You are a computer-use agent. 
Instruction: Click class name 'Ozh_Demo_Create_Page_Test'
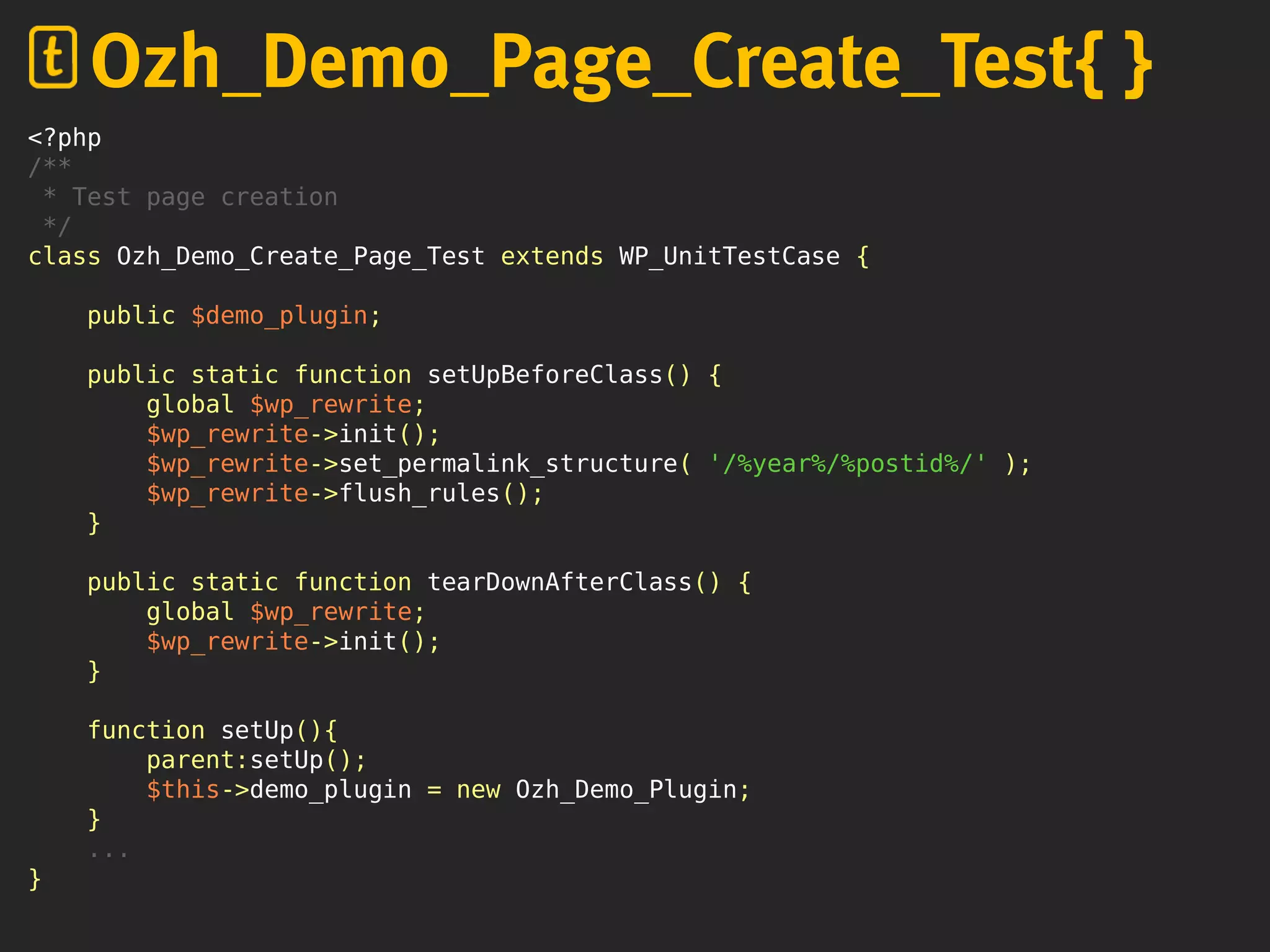(301, 257)
